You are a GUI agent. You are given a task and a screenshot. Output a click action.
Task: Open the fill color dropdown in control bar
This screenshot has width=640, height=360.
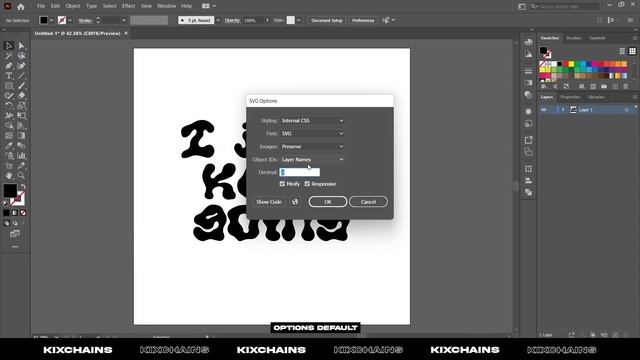coord(51,20)
